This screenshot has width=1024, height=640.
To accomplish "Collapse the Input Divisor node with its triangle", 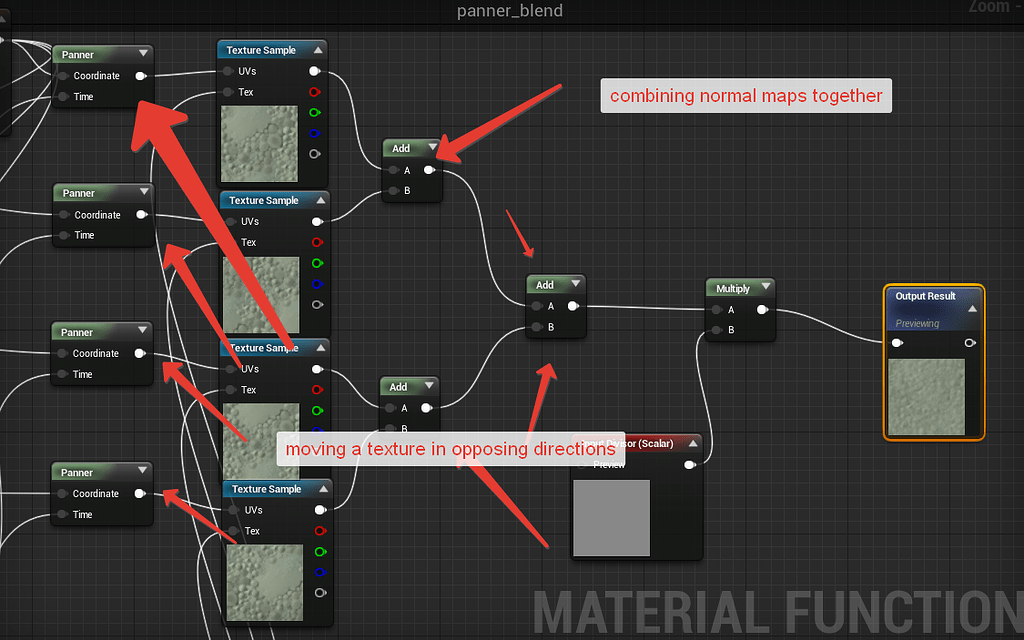I will coord(693,444).
